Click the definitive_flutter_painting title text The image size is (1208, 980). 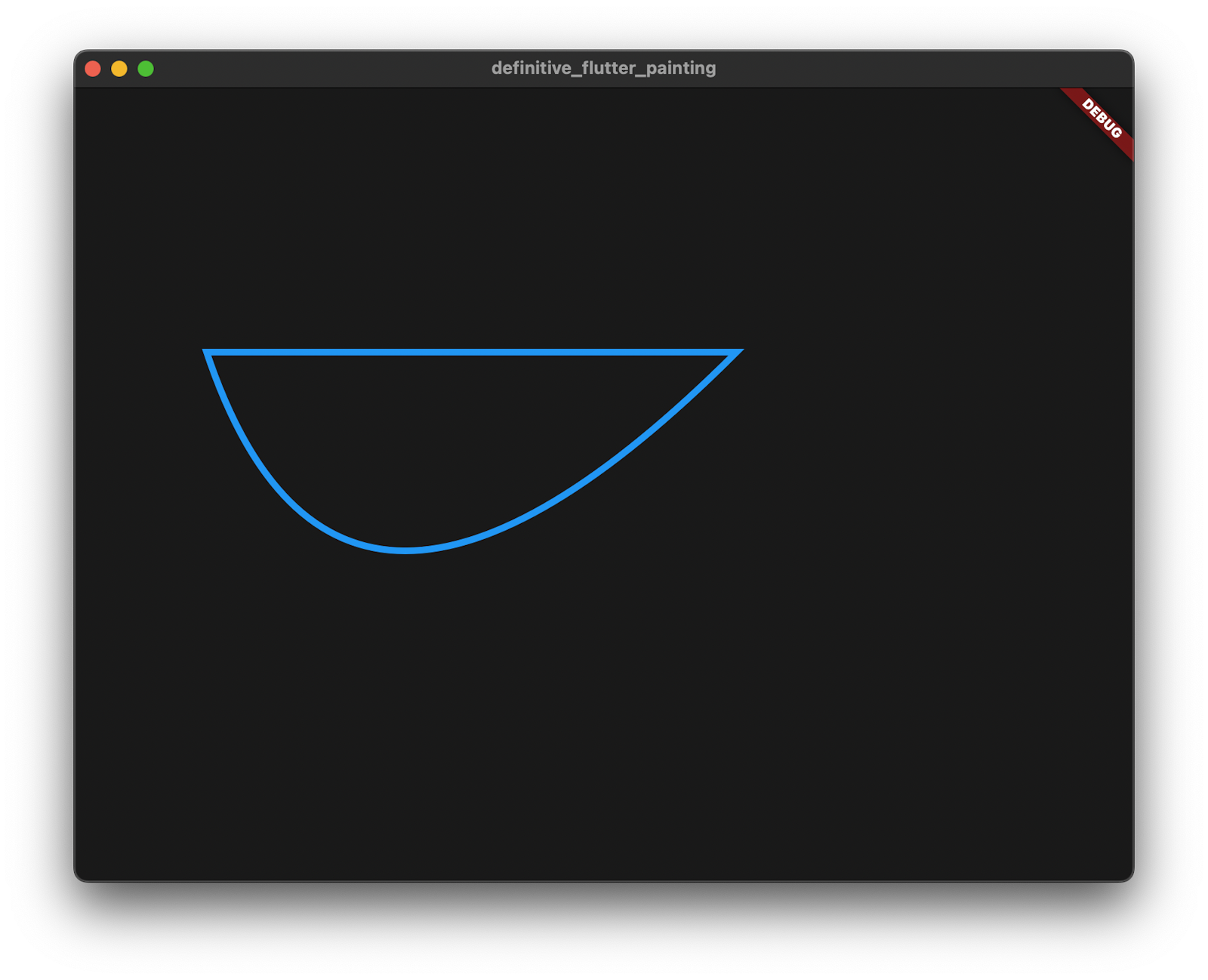603,68
